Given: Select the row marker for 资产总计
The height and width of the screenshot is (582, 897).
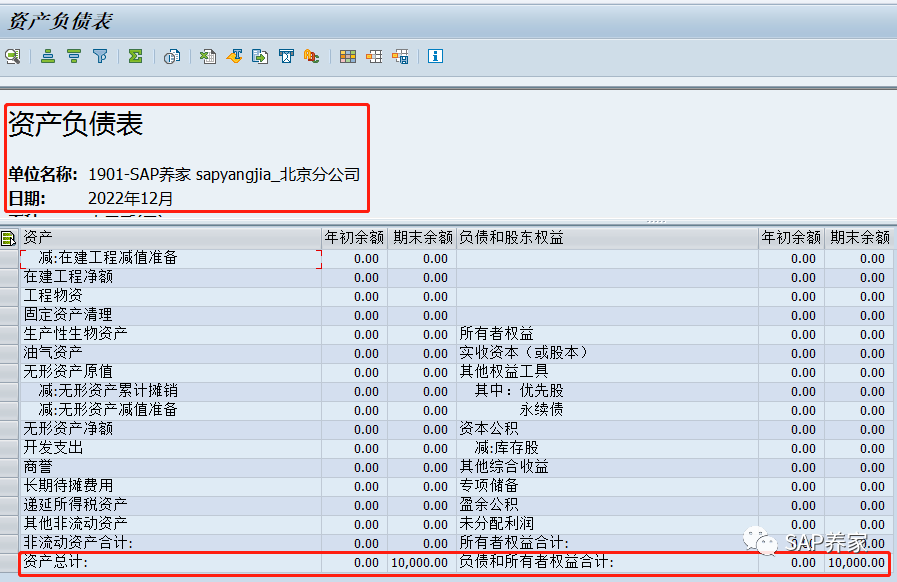Looking at the screenshot, I should [x=9, y=563].
